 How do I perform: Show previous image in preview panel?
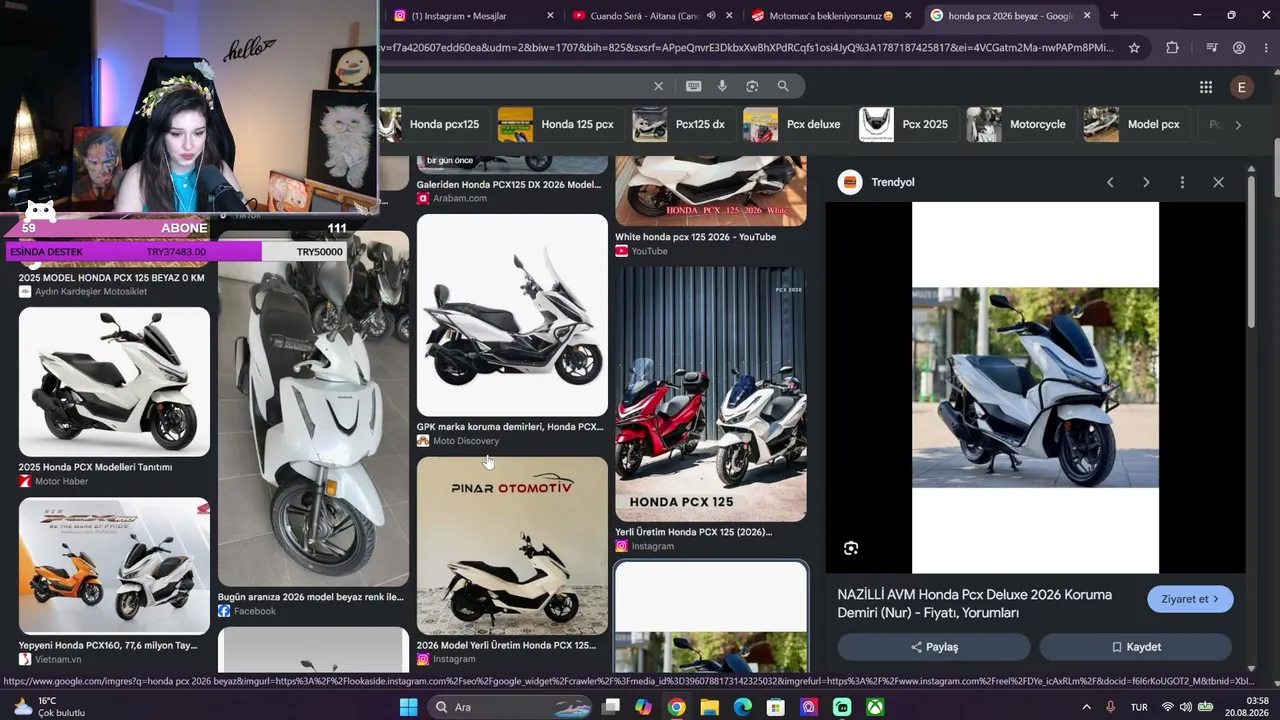1110,182
